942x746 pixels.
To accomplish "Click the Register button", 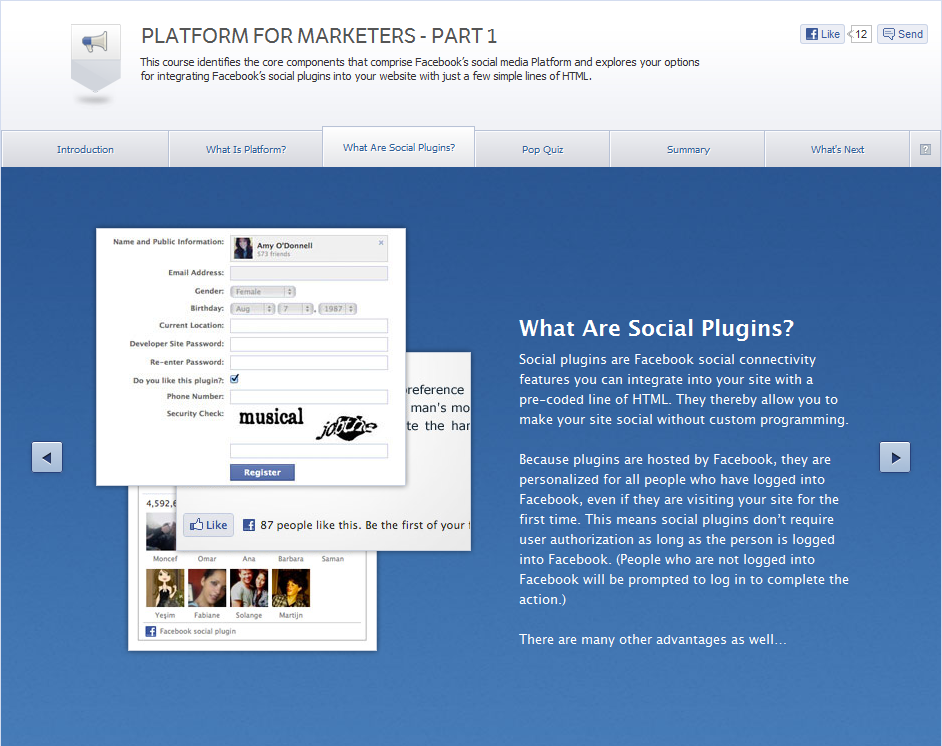I will (263, 473).
